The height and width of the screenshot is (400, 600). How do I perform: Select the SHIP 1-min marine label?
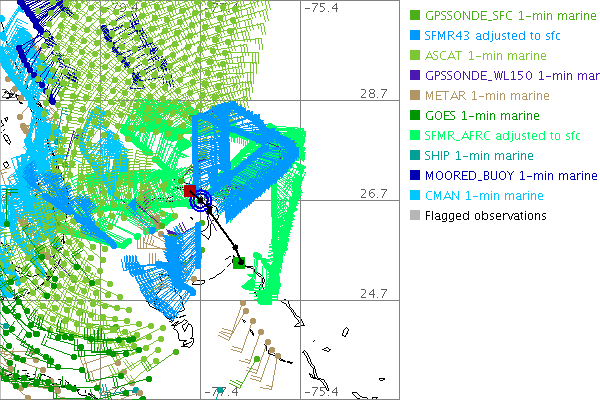(x=479, y=155)
